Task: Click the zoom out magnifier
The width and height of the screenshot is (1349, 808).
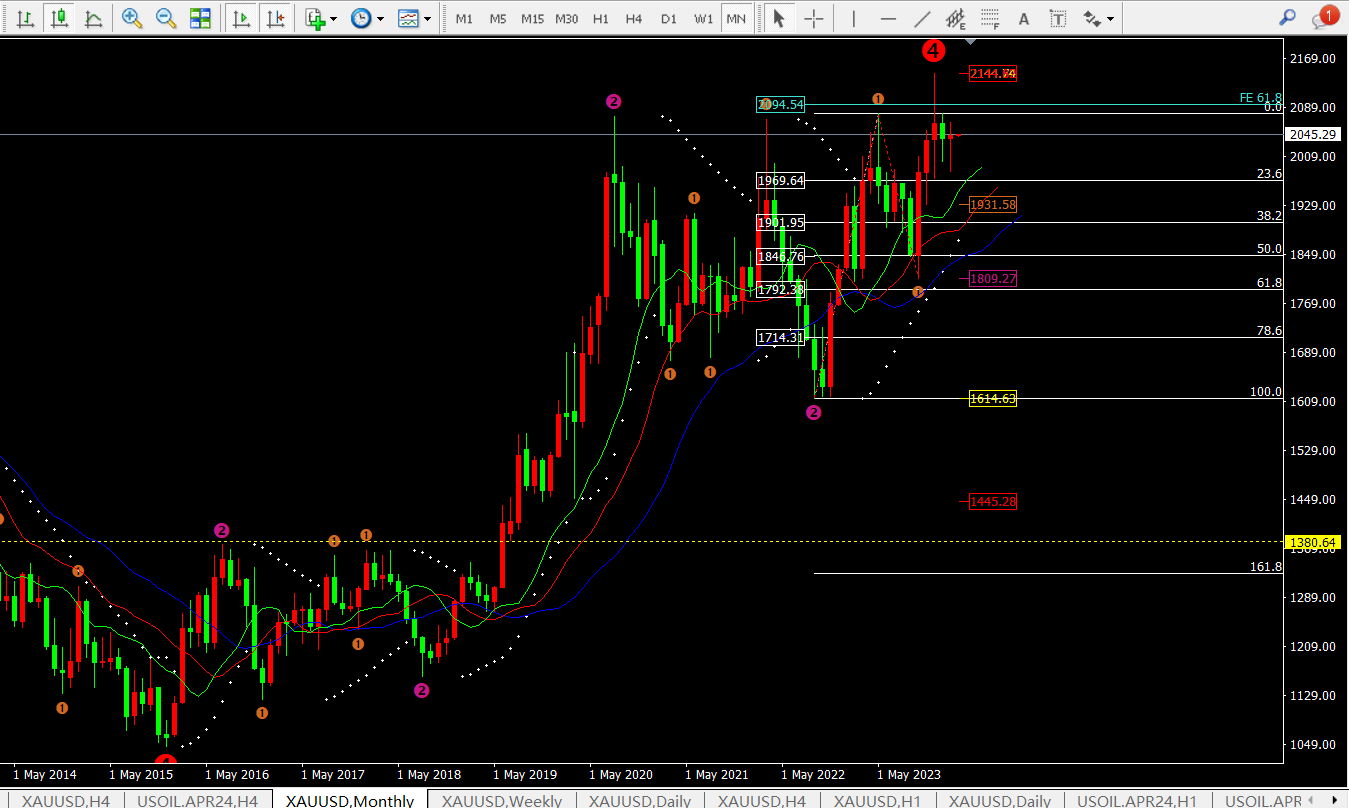Action: tap(166, 18)
